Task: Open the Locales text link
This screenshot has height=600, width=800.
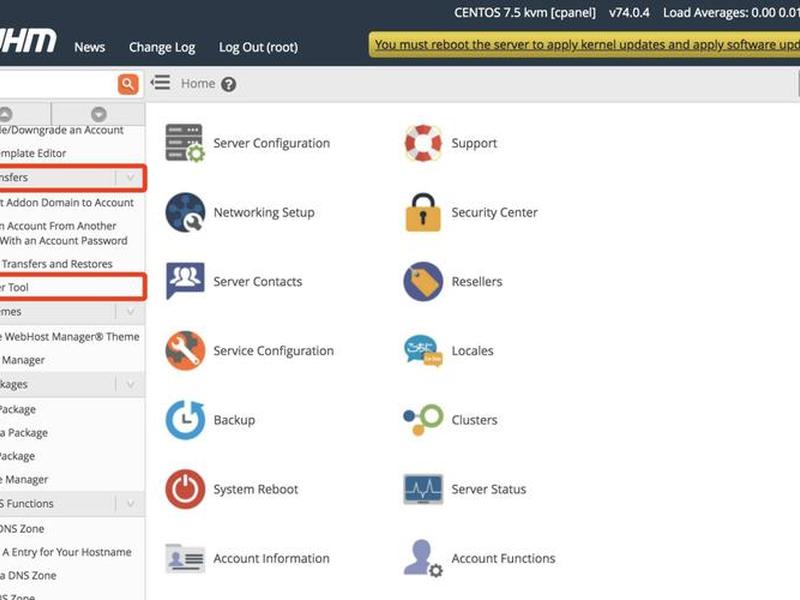Action: tap(472, 351)
